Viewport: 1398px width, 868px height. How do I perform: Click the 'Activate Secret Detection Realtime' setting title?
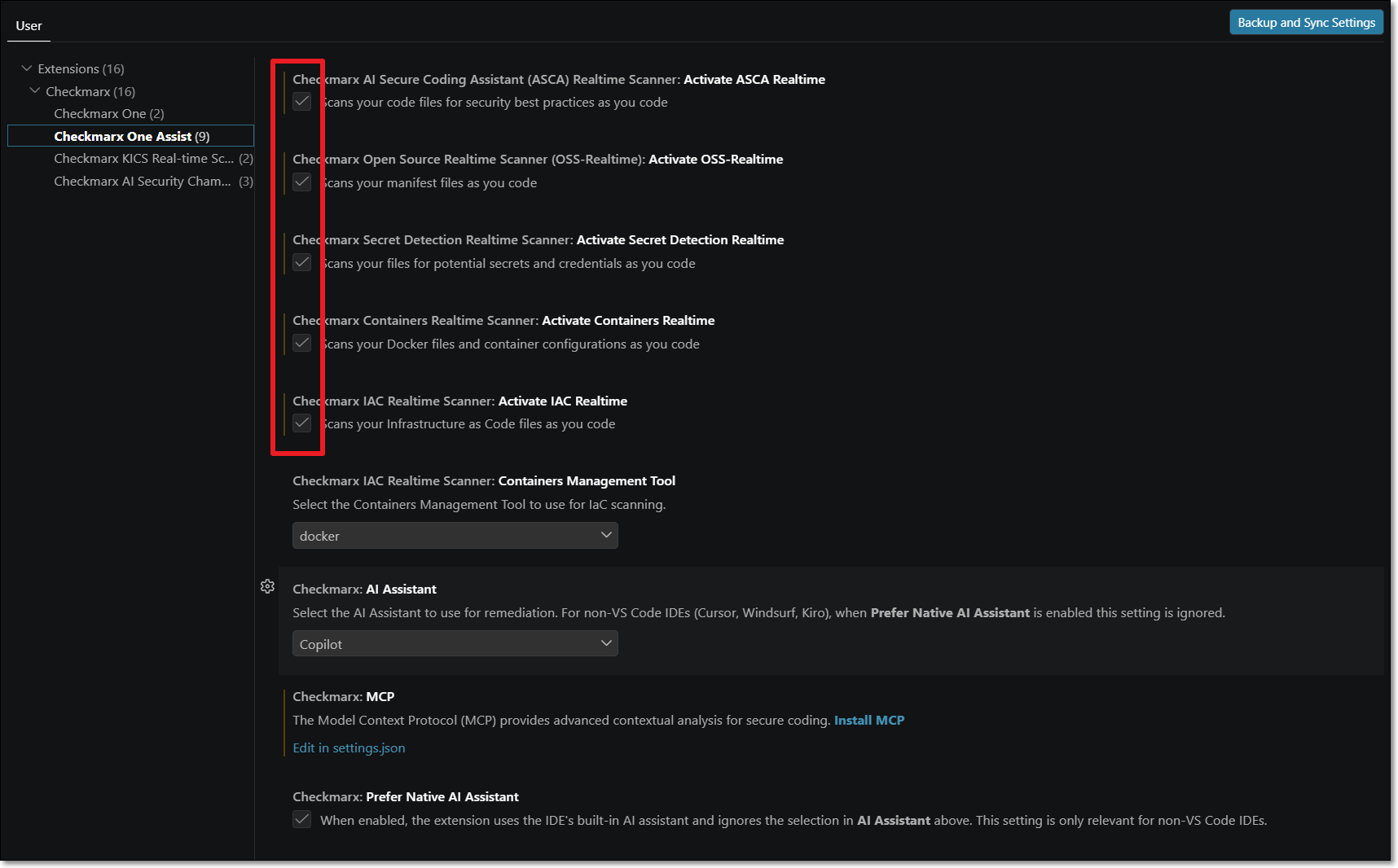coord(680,239)
